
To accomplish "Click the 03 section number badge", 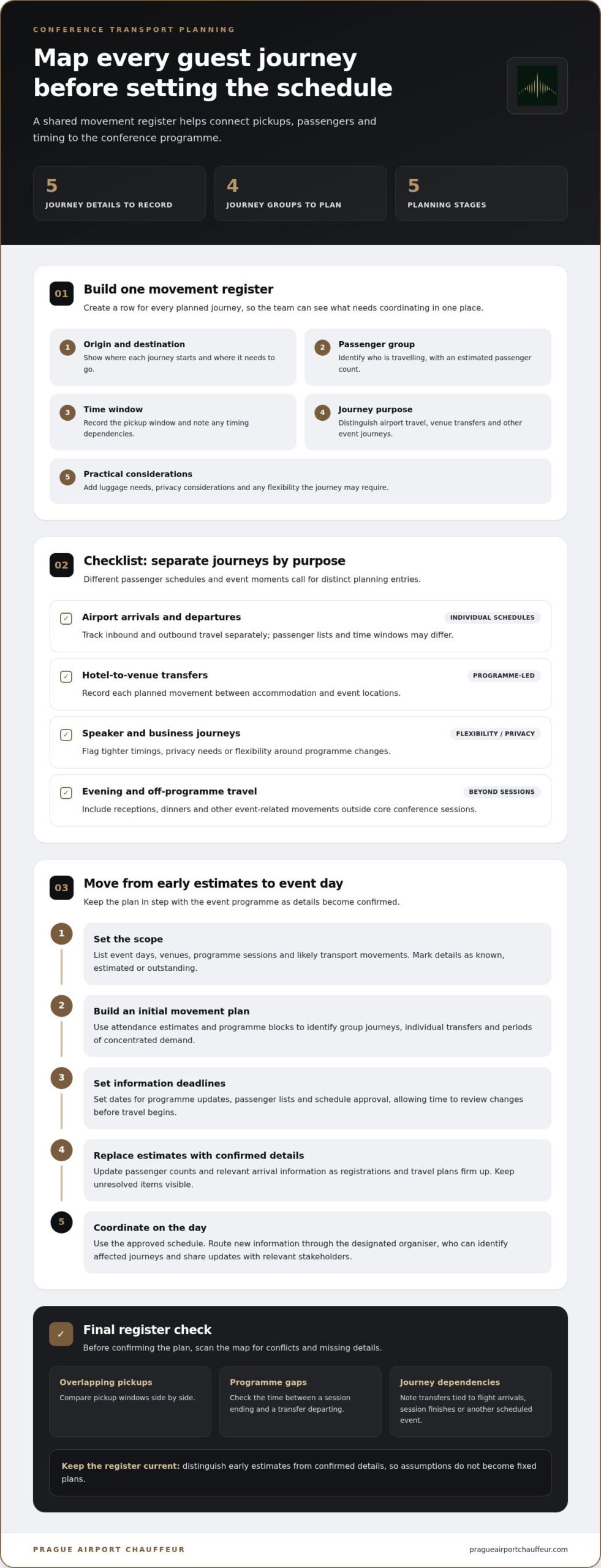I will [61, 888].
